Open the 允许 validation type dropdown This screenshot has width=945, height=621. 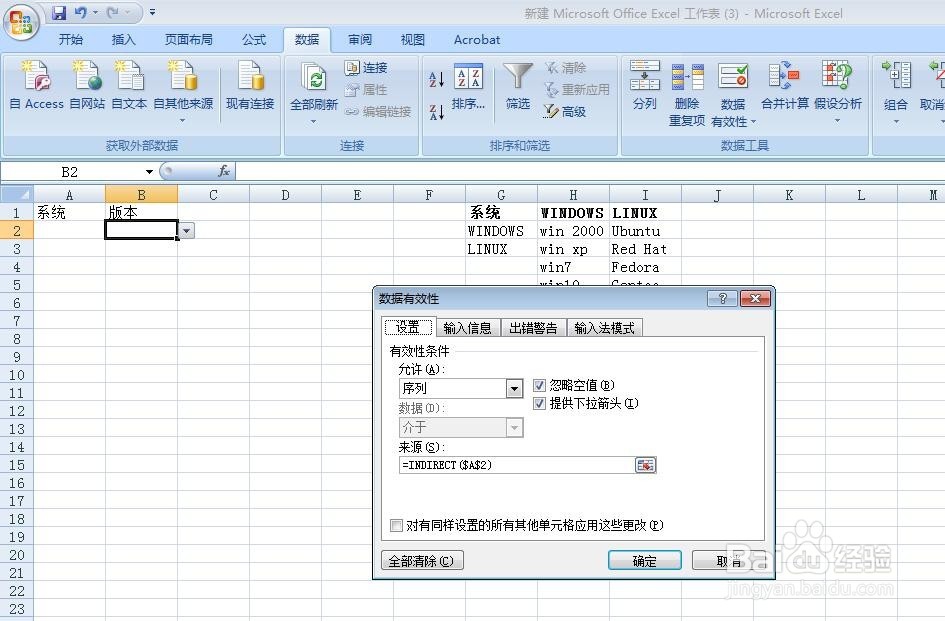(x=515, y=388)
